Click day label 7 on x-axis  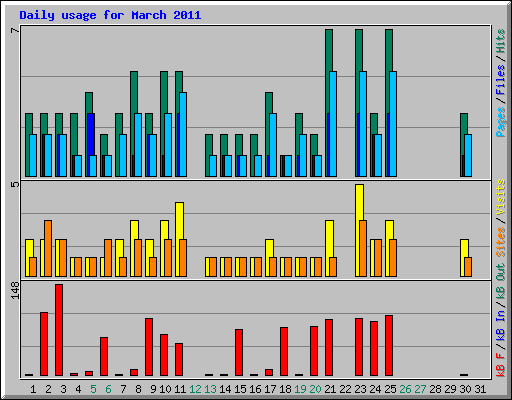click(x=123, y=389)
